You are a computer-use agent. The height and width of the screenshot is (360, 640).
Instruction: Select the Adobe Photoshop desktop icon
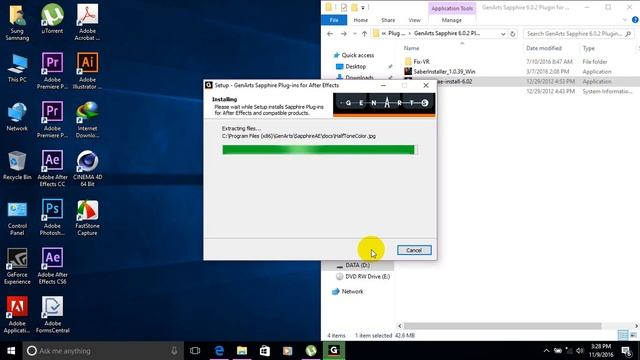(x=52, y=218)
